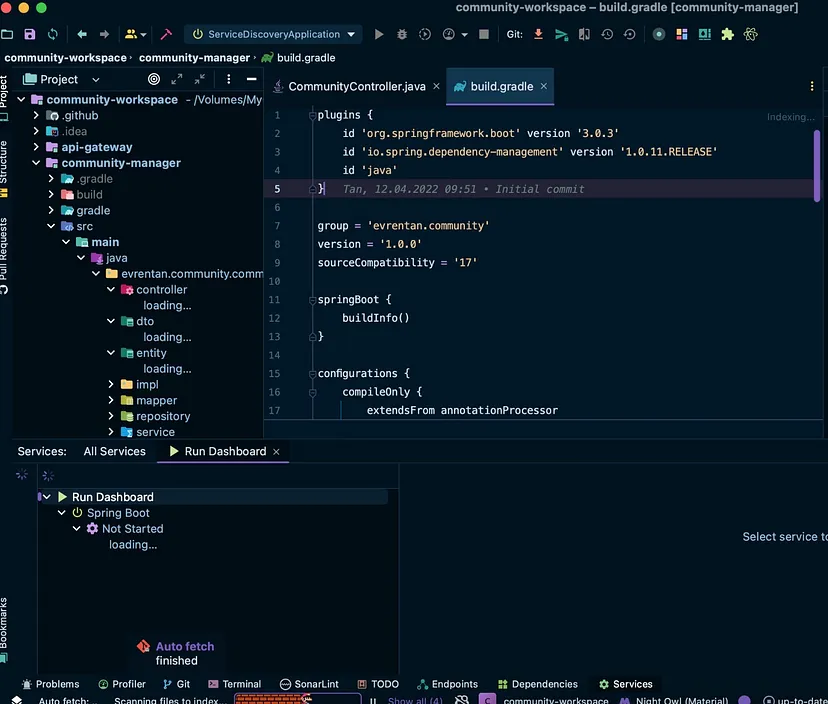The width and height of the screenshot is (828, 704).
Task: Collapse the Spring Boot node in Run Dashboard
Action: [x=60, y=512]
